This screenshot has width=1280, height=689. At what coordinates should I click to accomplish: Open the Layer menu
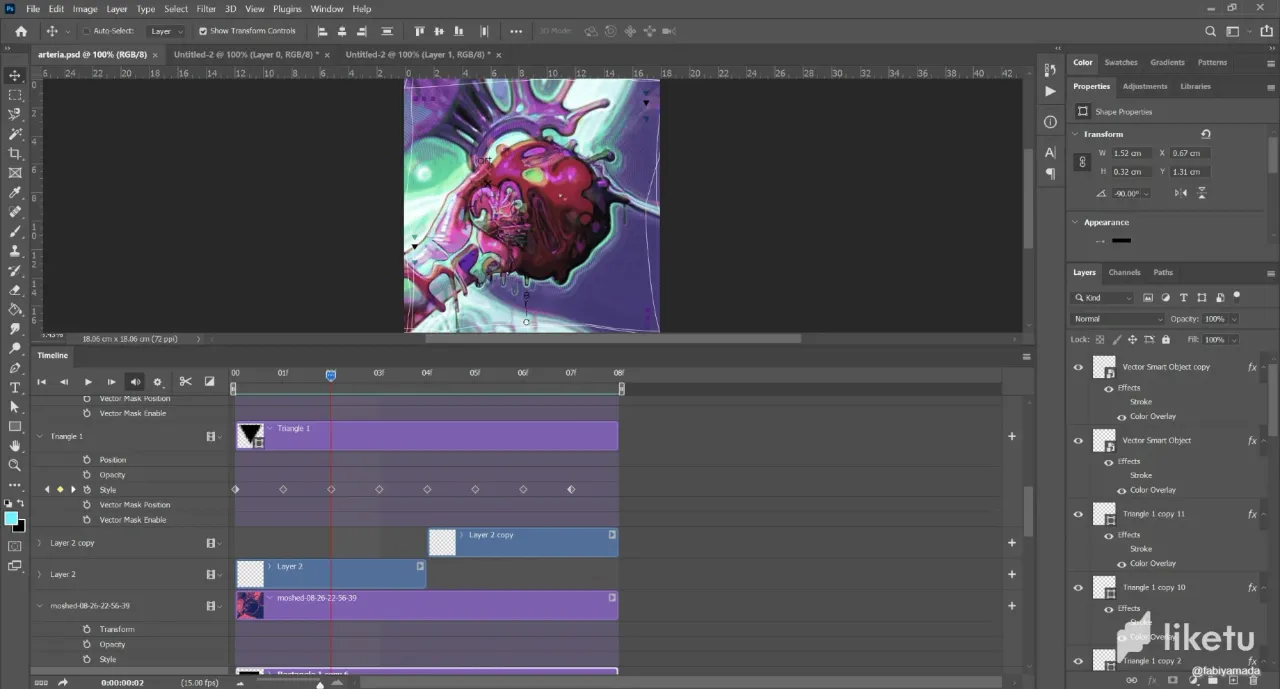pos(117,9)
